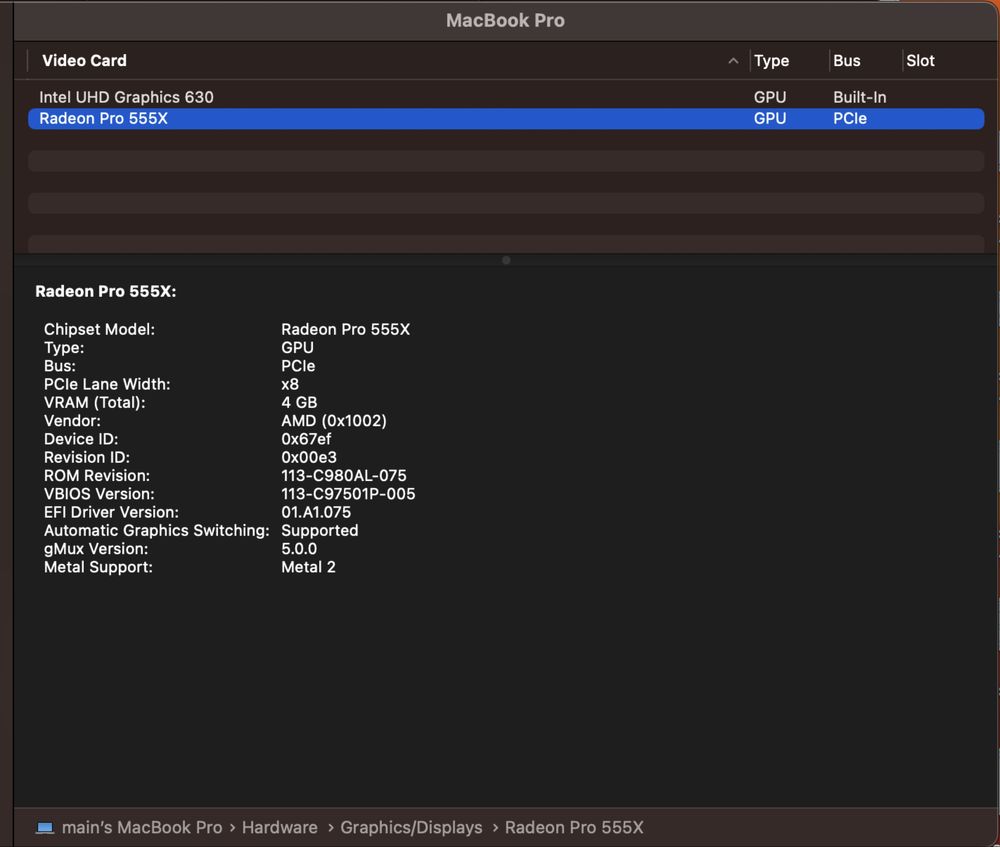Screen dimensions: 1000x847
Task: Click the "Bus:" label in details
Action: (60, 366)
